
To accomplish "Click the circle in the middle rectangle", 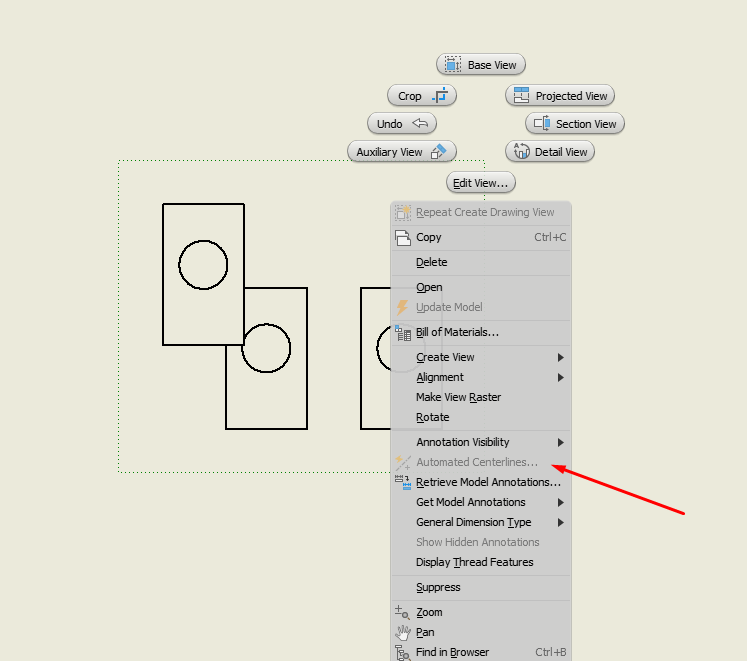I will coord(266,348).
